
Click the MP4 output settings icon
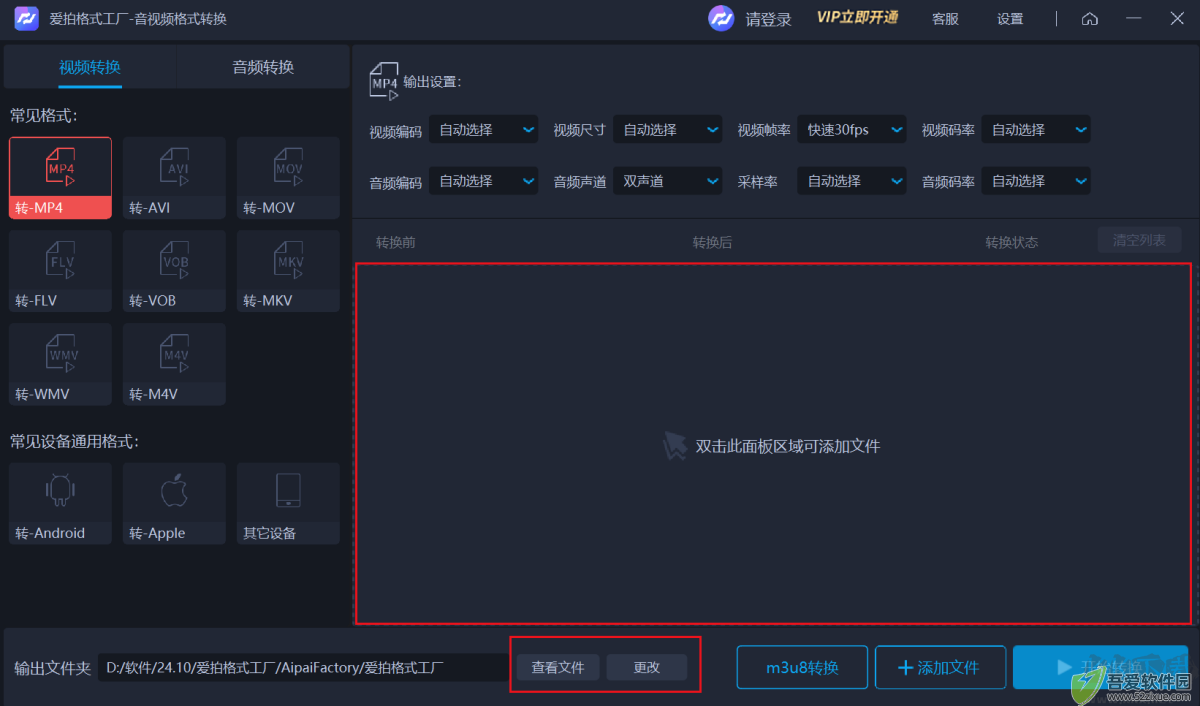click(384, 82)
